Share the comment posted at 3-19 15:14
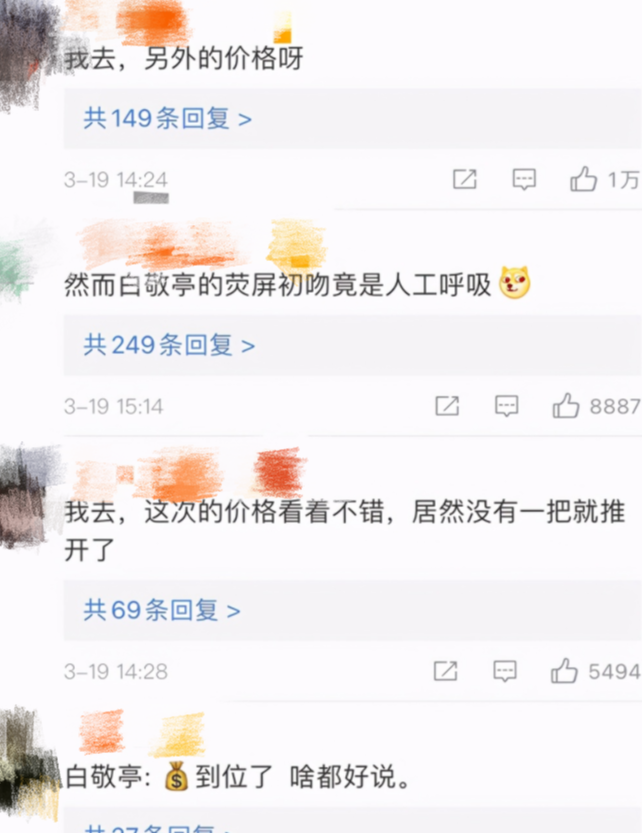The width and height of the screenshot is (642, 833). 447,406
